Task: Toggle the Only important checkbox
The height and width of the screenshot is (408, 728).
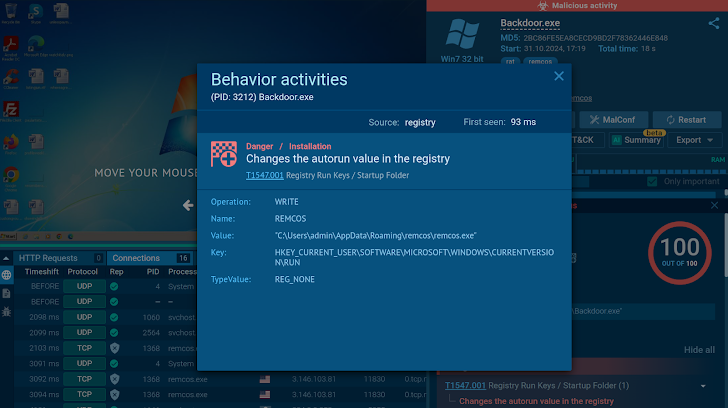Action: [653, 181]
